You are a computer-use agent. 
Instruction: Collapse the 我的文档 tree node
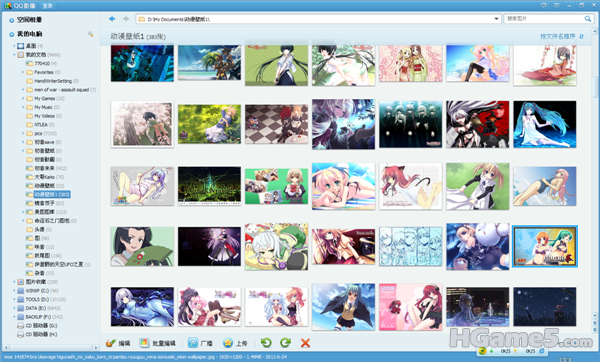pos(14,55)
